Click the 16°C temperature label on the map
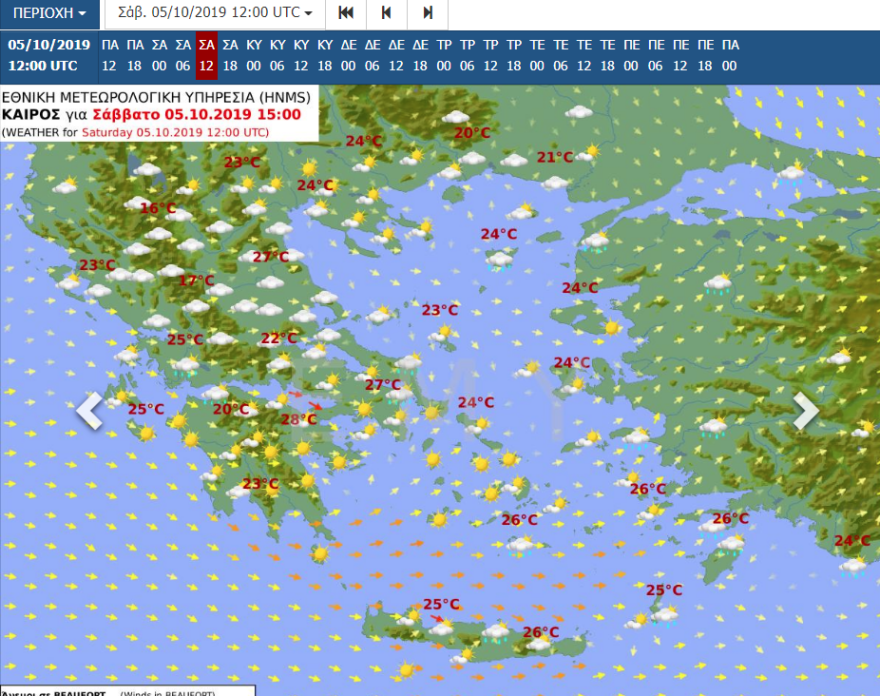This screenshot has height=696, width=880. [x=157, y=208]
